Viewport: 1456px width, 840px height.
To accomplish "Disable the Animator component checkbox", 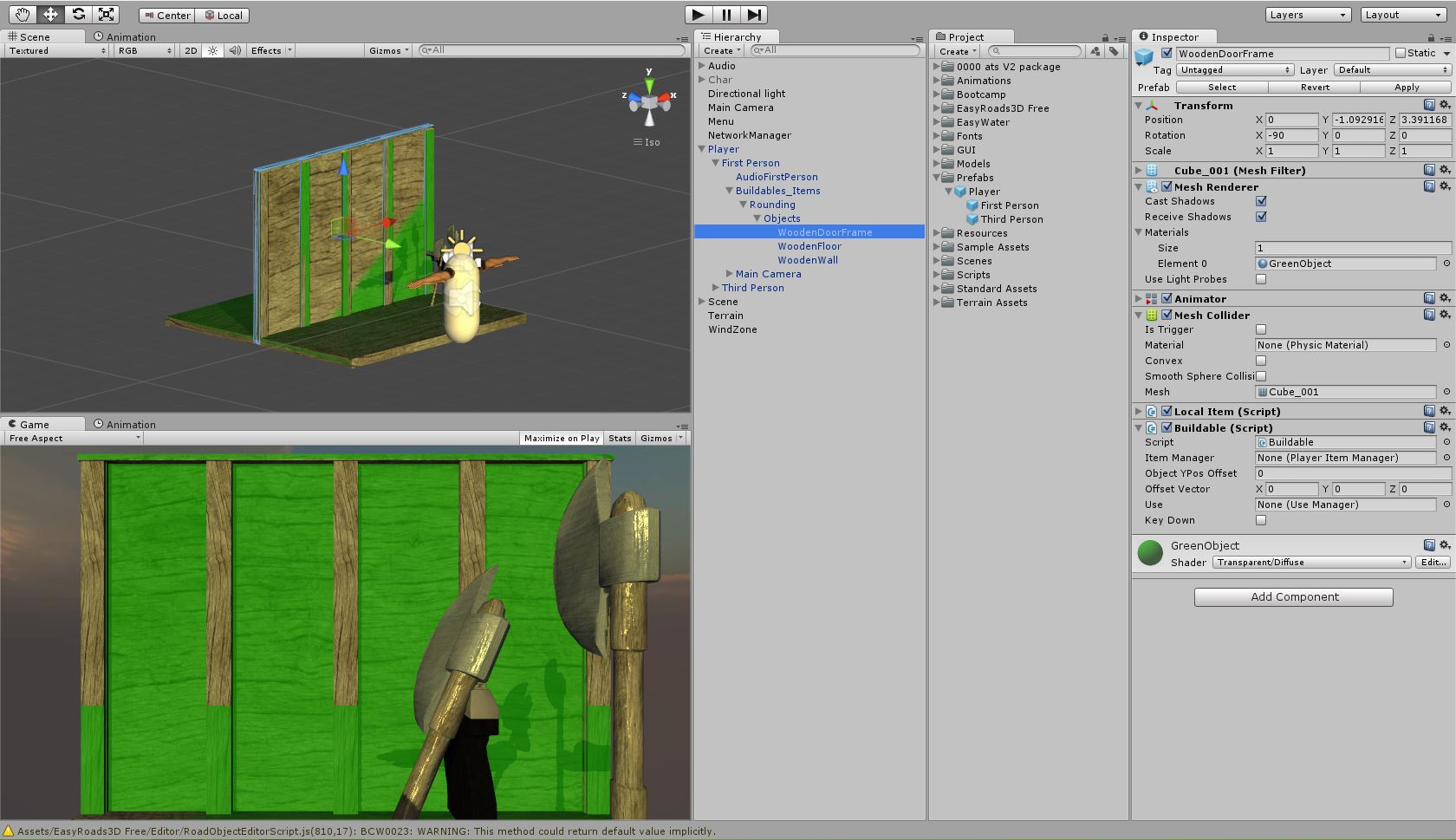I will [x=1167, y=298].
